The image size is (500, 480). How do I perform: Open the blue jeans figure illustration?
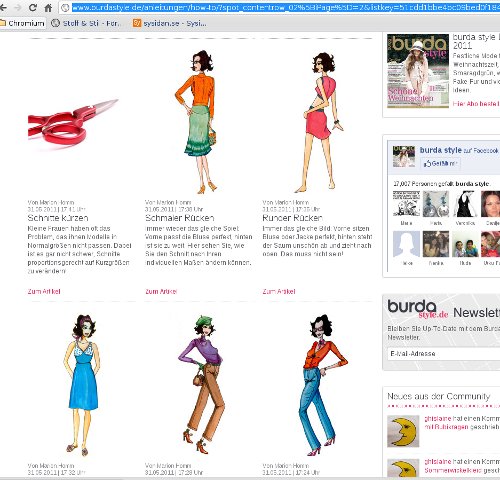point(322,385)
